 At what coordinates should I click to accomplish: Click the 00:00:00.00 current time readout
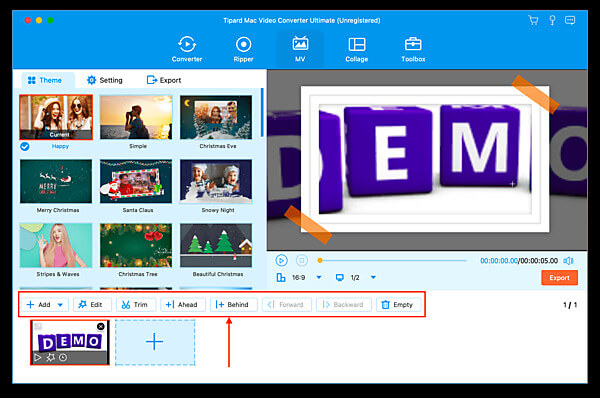pos(499,261)
